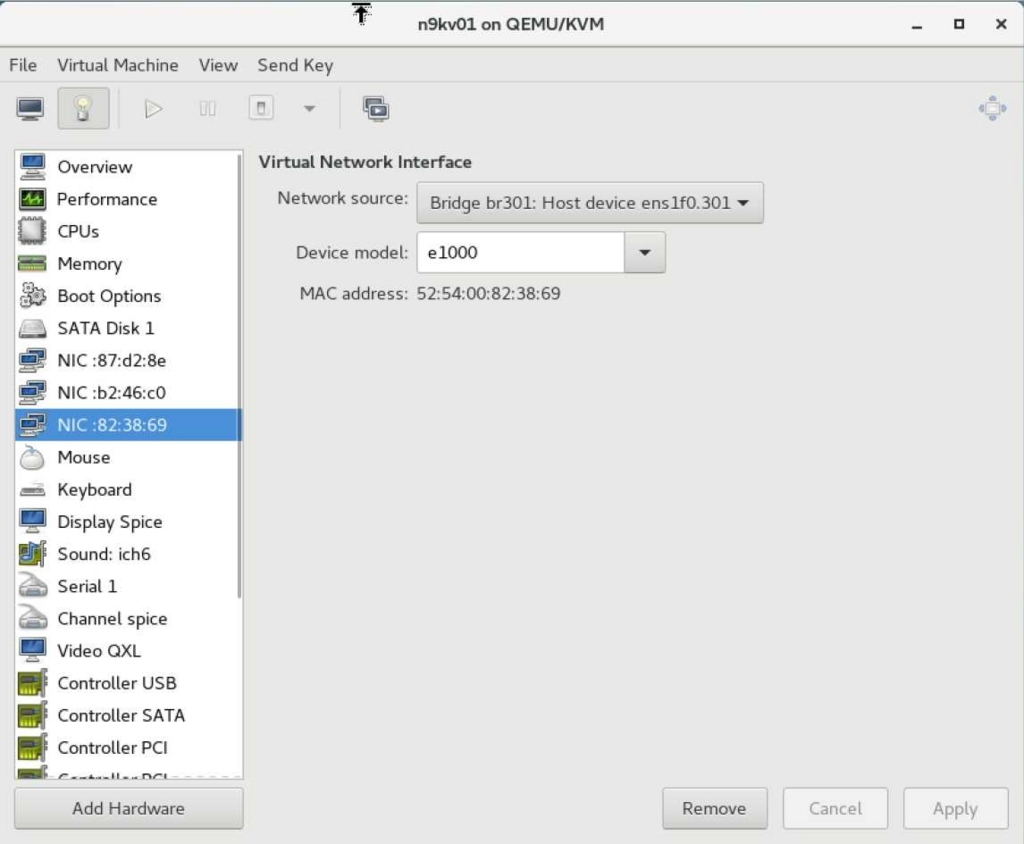Click the Apply button

tap(955, 808)
